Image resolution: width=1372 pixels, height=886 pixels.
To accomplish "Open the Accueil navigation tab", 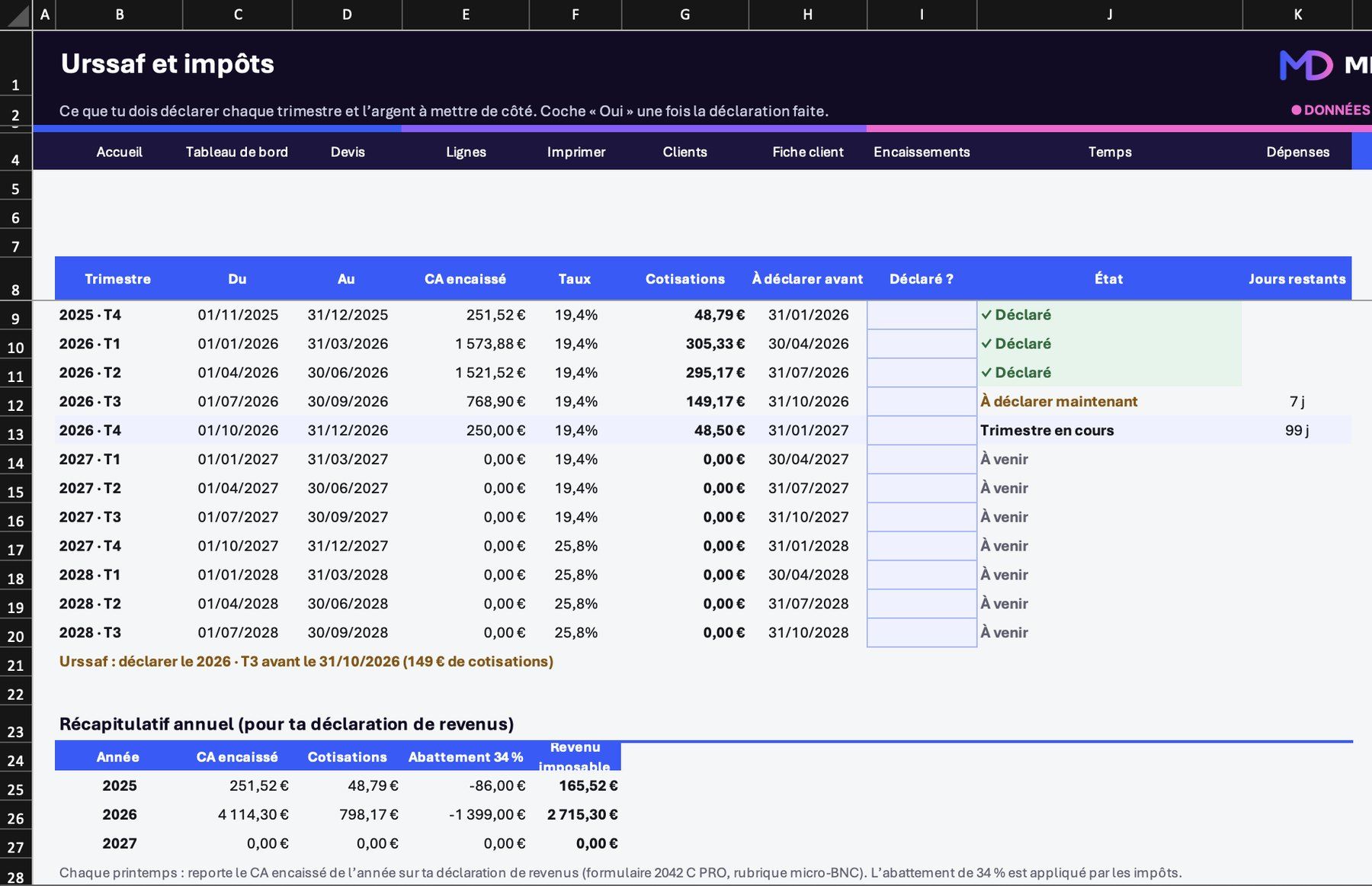I will coord(119,152).
